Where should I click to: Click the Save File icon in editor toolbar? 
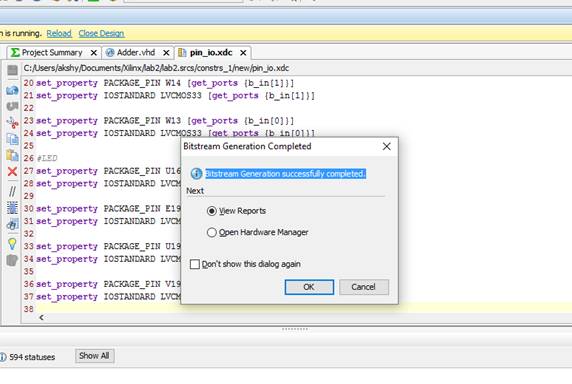(12, 70)
